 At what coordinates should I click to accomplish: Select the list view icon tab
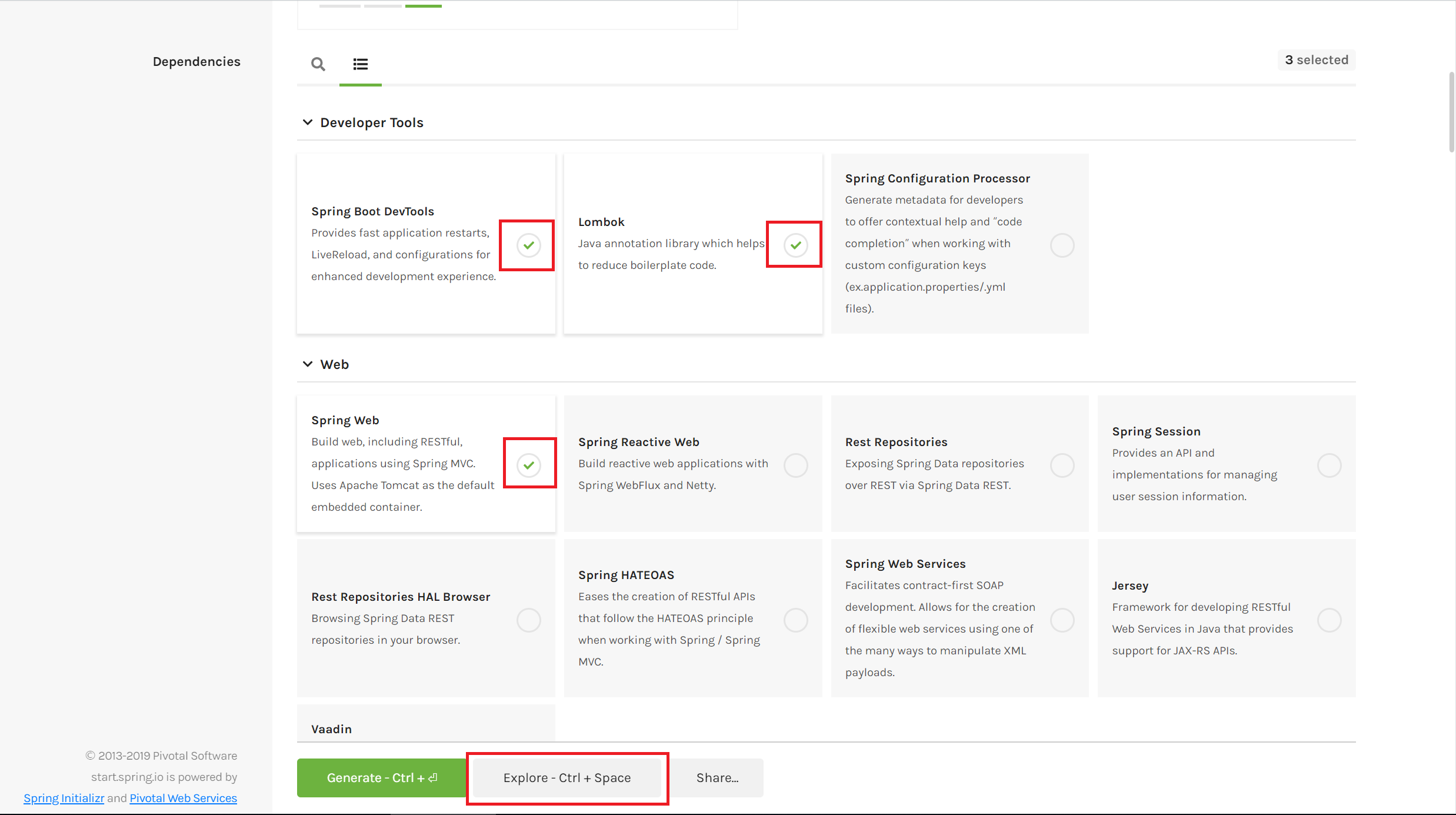click(x=360, y=64)
